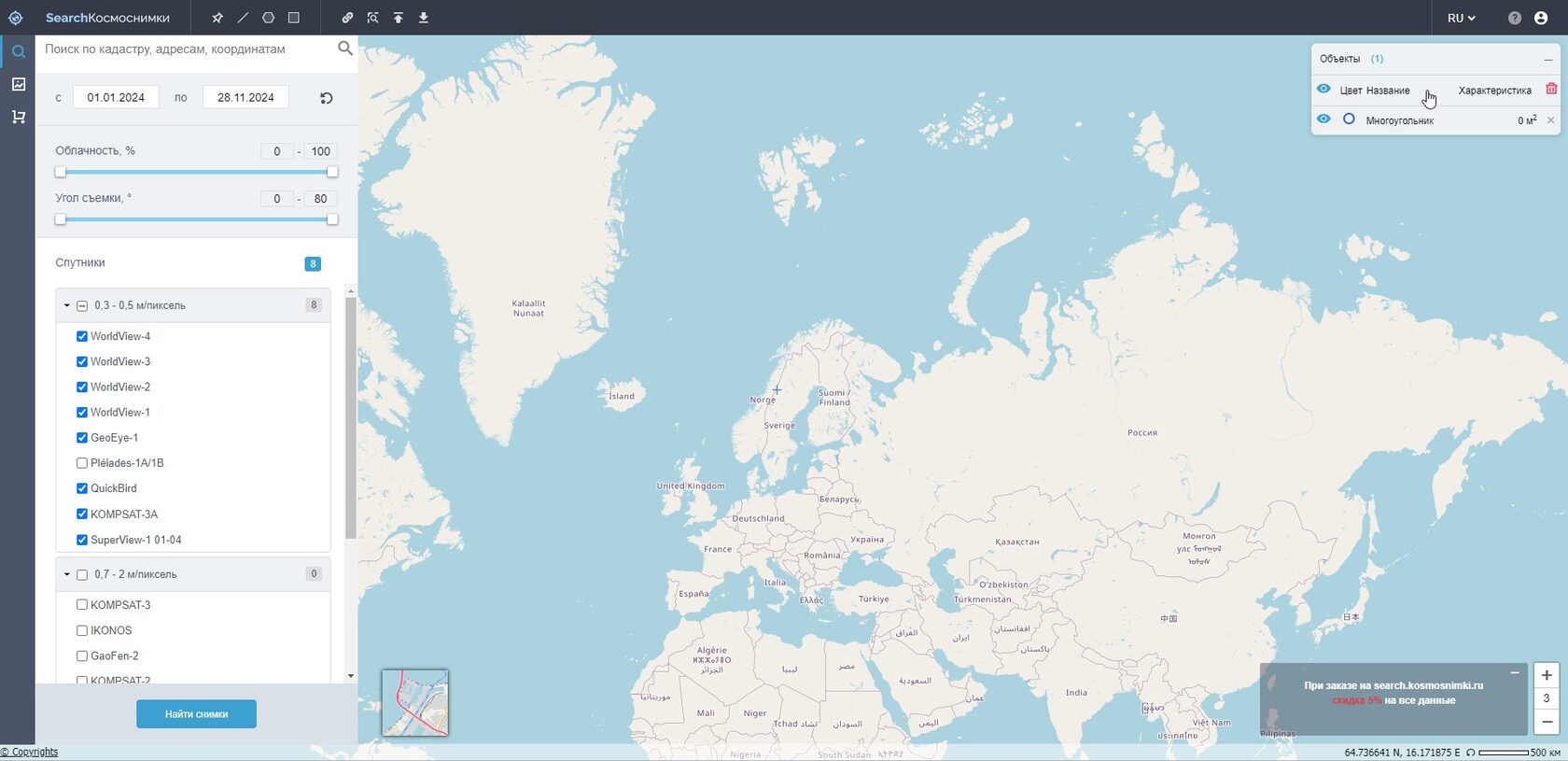Click the start date field 01.01.2024
The image size is (1568, 761).
coord(116,97)
